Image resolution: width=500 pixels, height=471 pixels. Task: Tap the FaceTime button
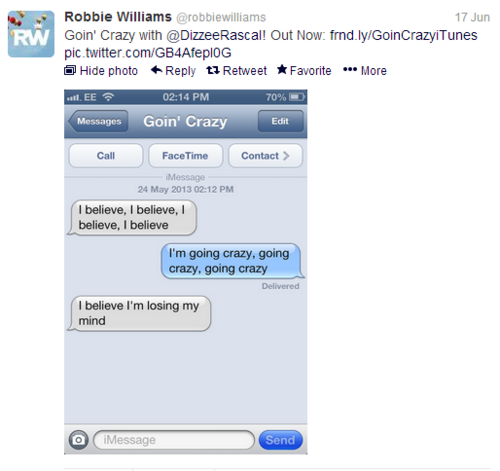[185, 156]
